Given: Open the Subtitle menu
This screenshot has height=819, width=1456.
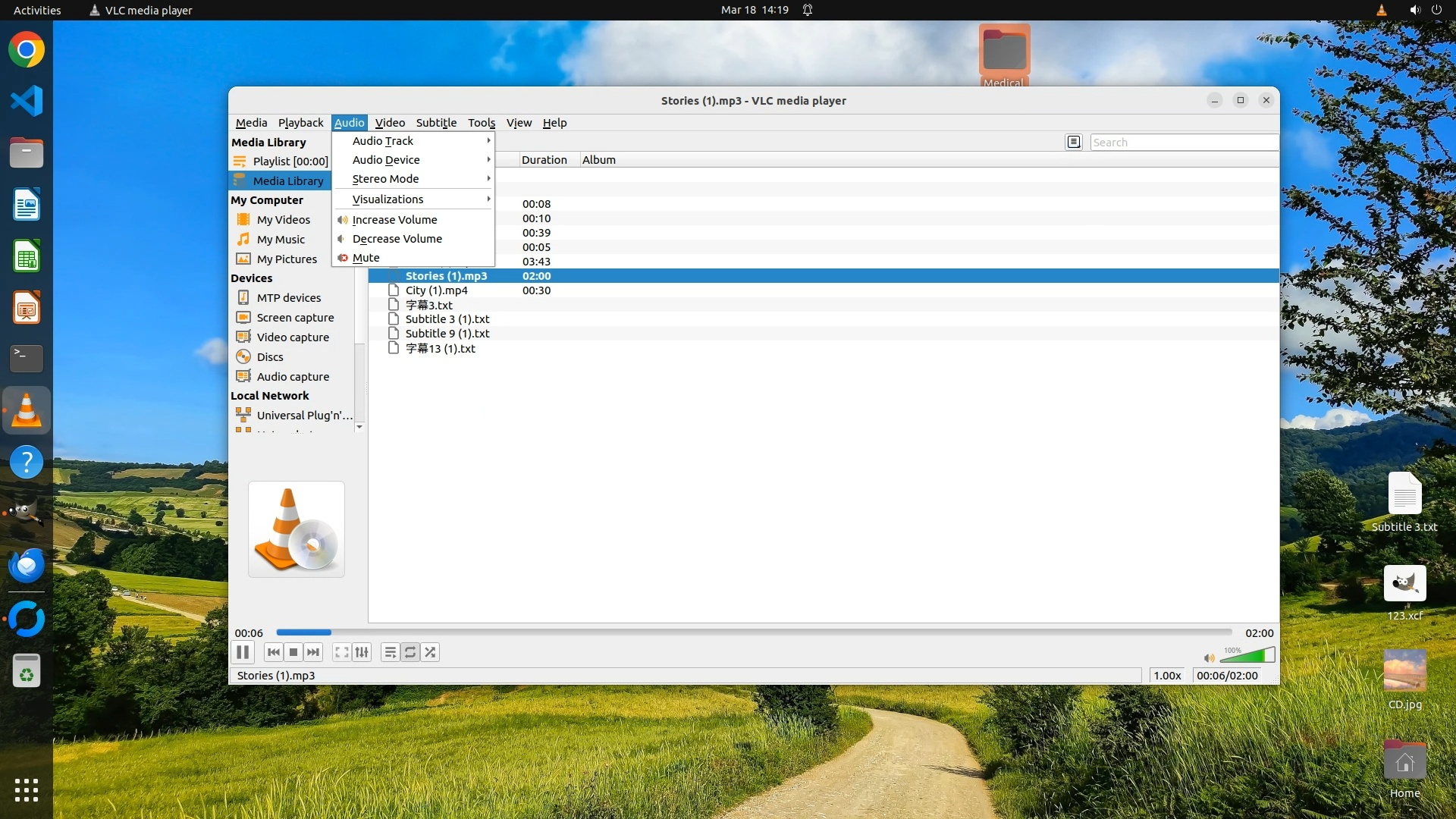Looking at the screenshot, I should tap(436, 123).
